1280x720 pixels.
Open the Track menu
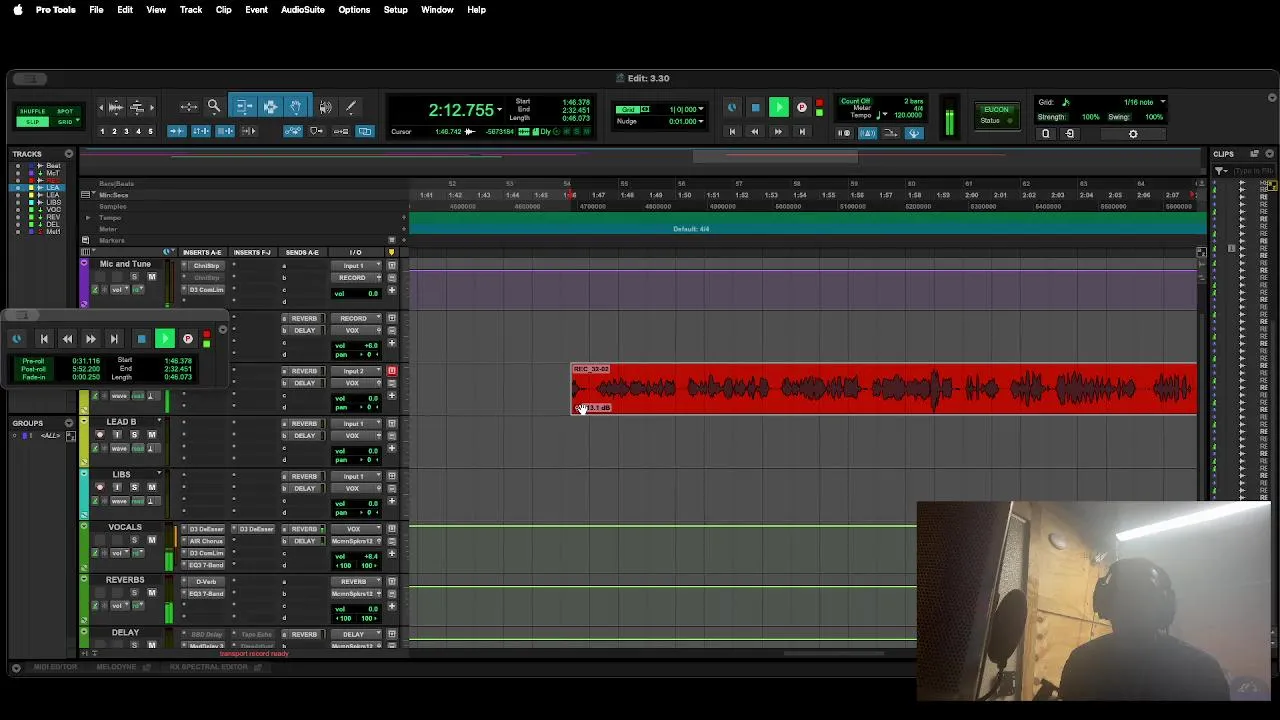pos(191,10)
